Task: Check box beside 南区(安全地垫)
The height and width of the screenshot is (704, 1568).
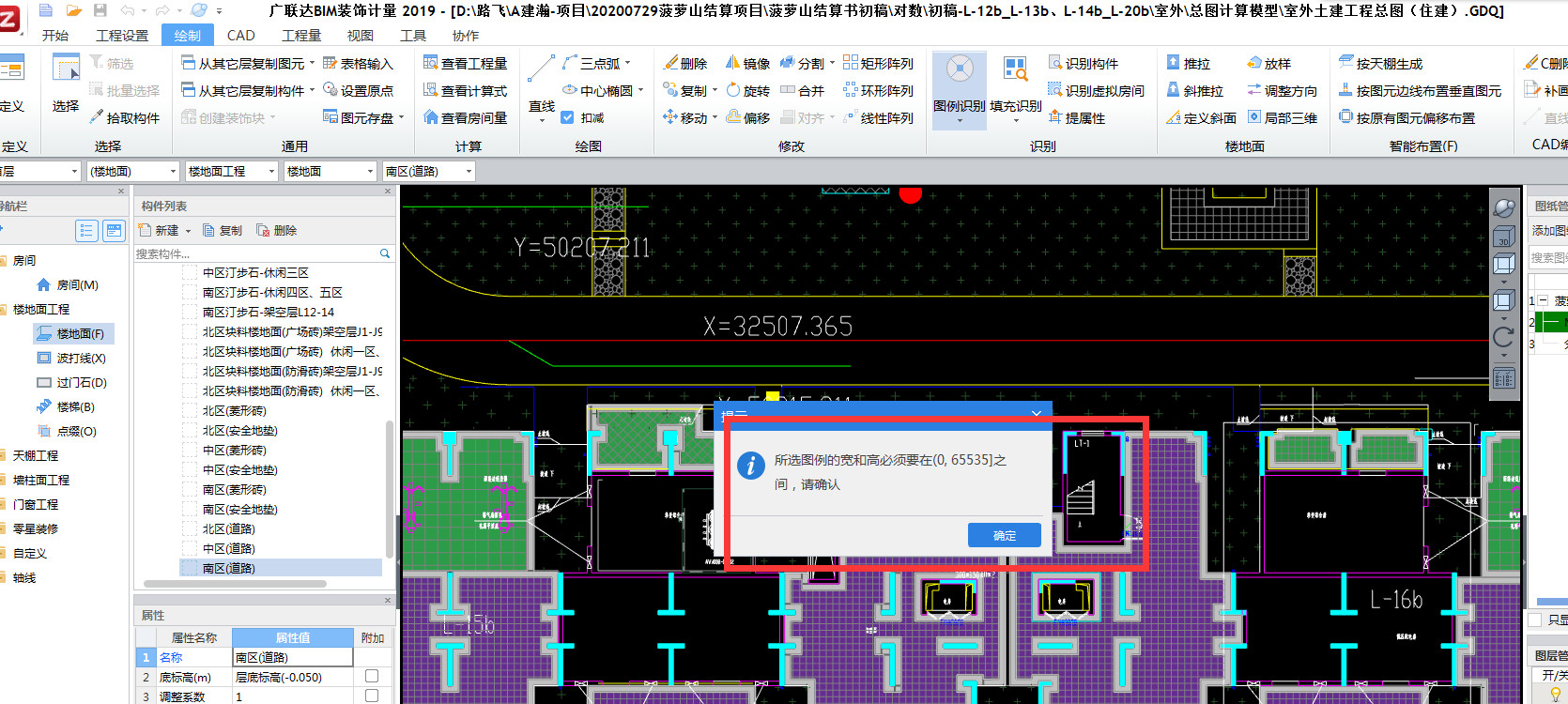Action: (x=189, y=509)
